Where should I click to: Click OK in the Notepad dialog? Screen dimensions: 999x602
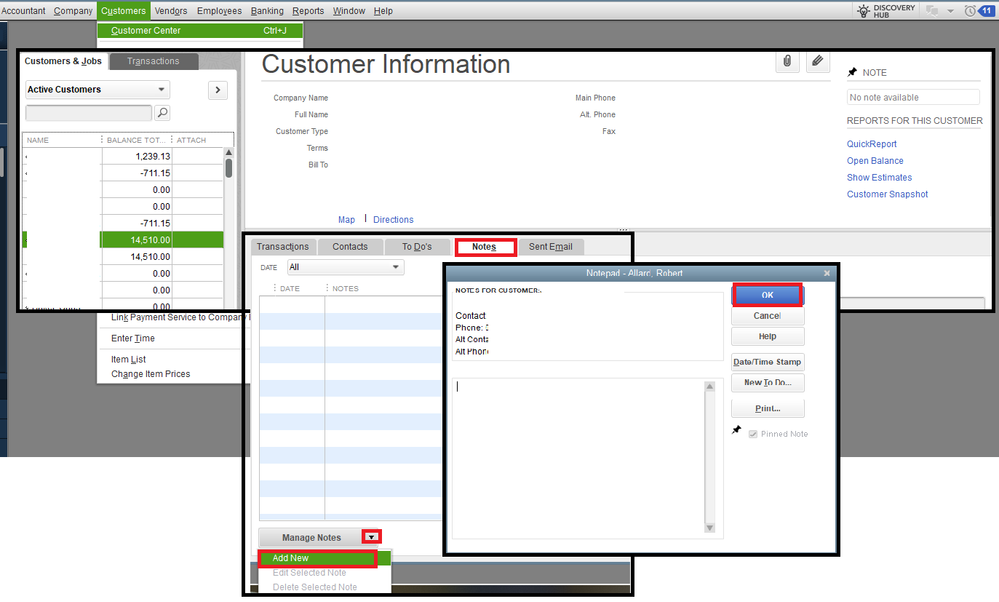point(767,295)
